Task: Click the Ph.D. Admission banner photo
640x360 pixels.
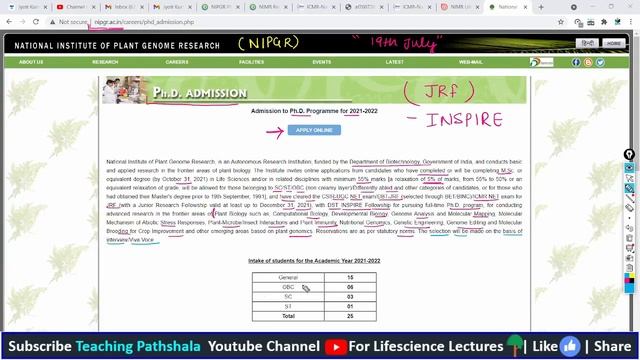Action: pos(124,90)
